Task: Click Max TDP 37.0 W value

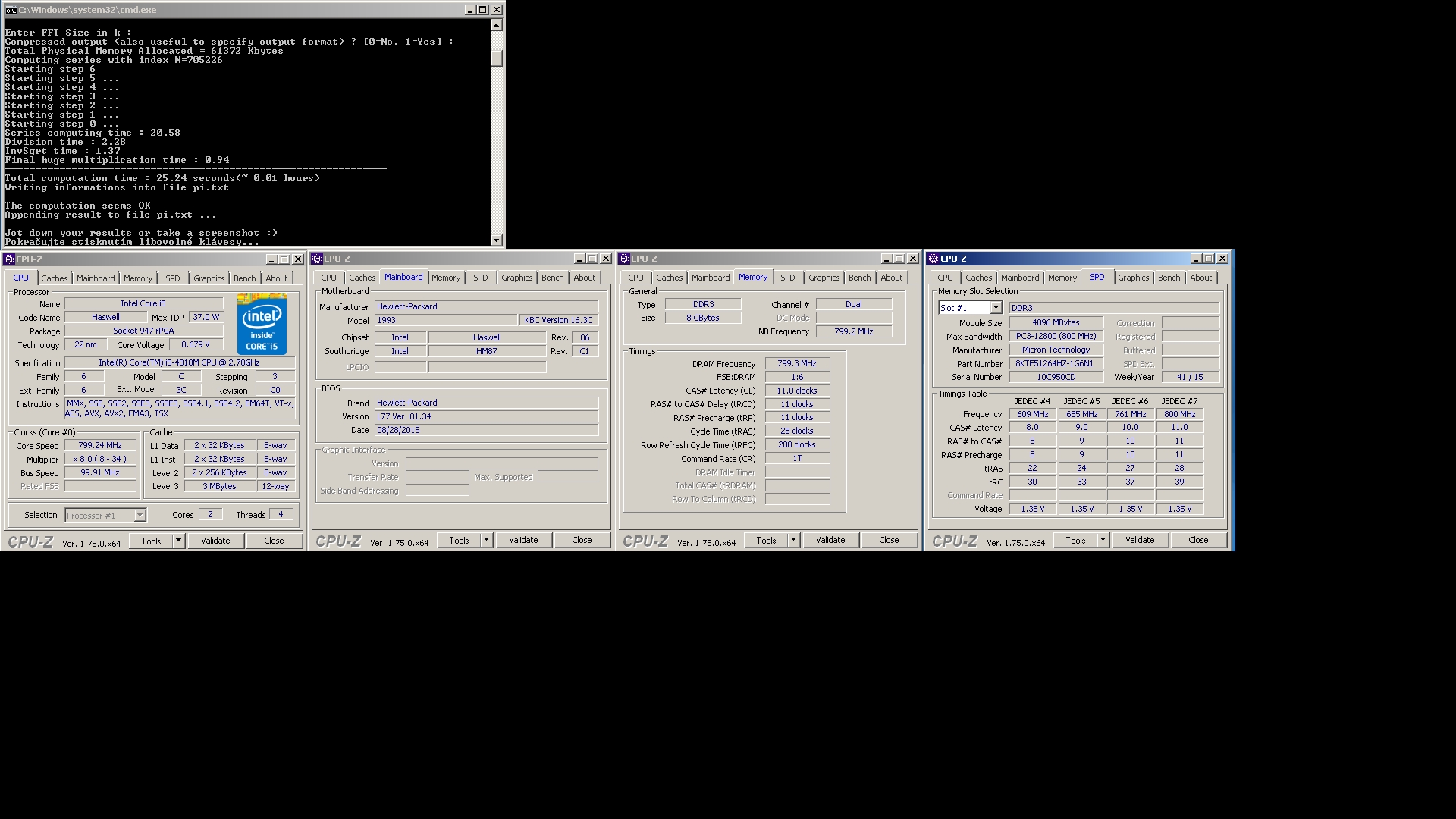Action: pyautogui.click(x=206, y=317)
